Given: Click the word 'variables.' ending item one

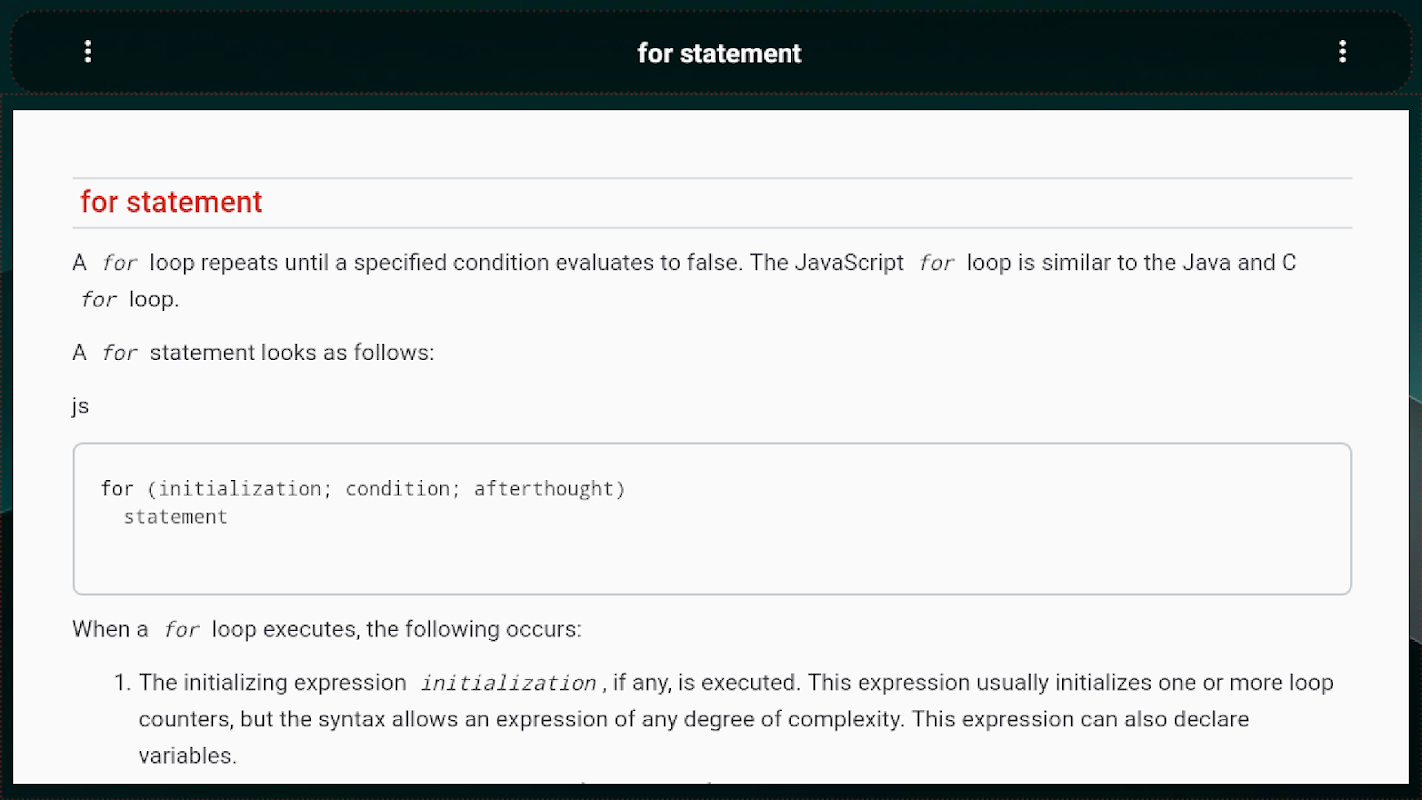Looking at the screenshot, I should (188, 755).
